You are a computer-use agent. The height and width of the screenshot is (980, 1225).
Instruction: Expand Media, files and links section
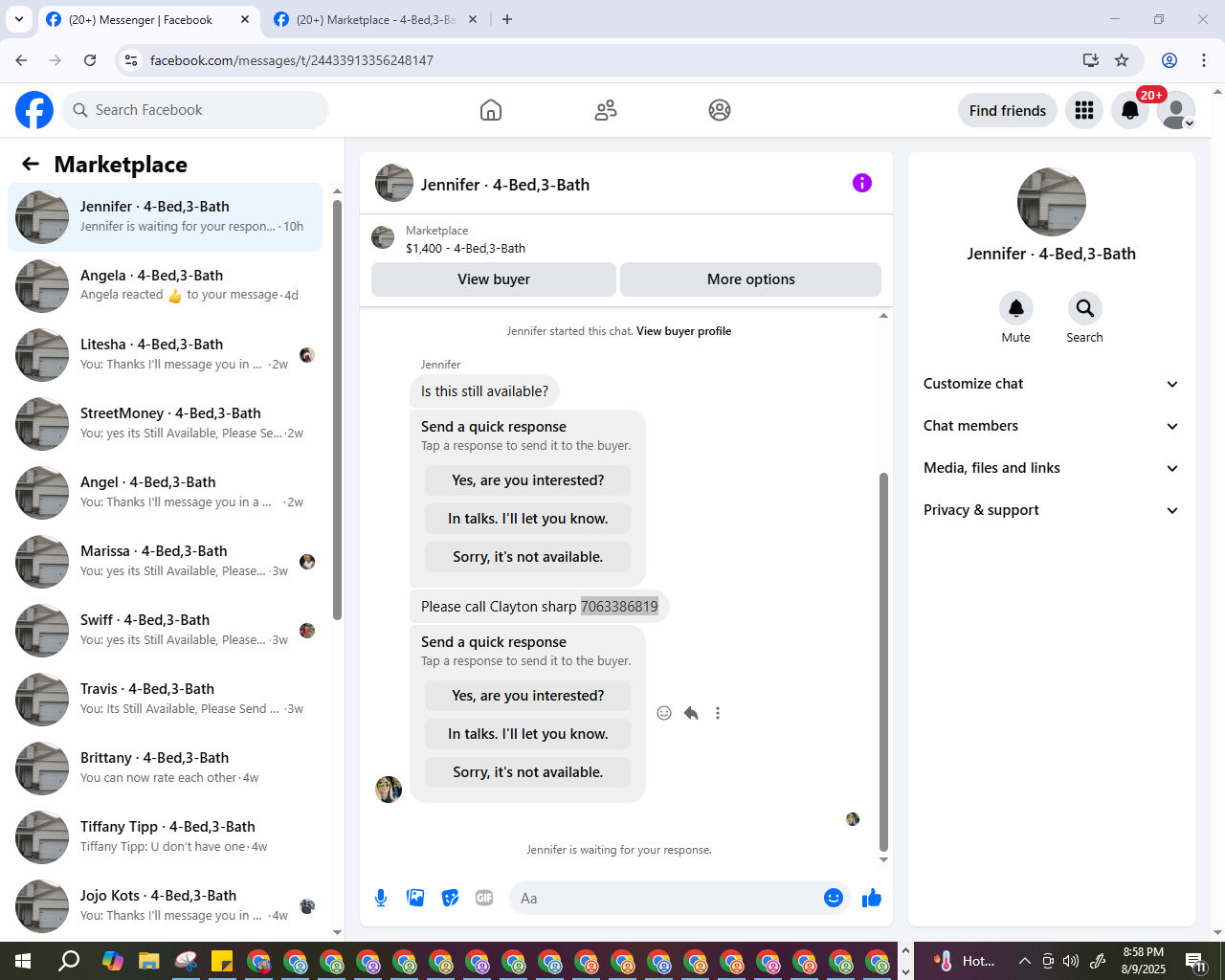coord(1051,468)
